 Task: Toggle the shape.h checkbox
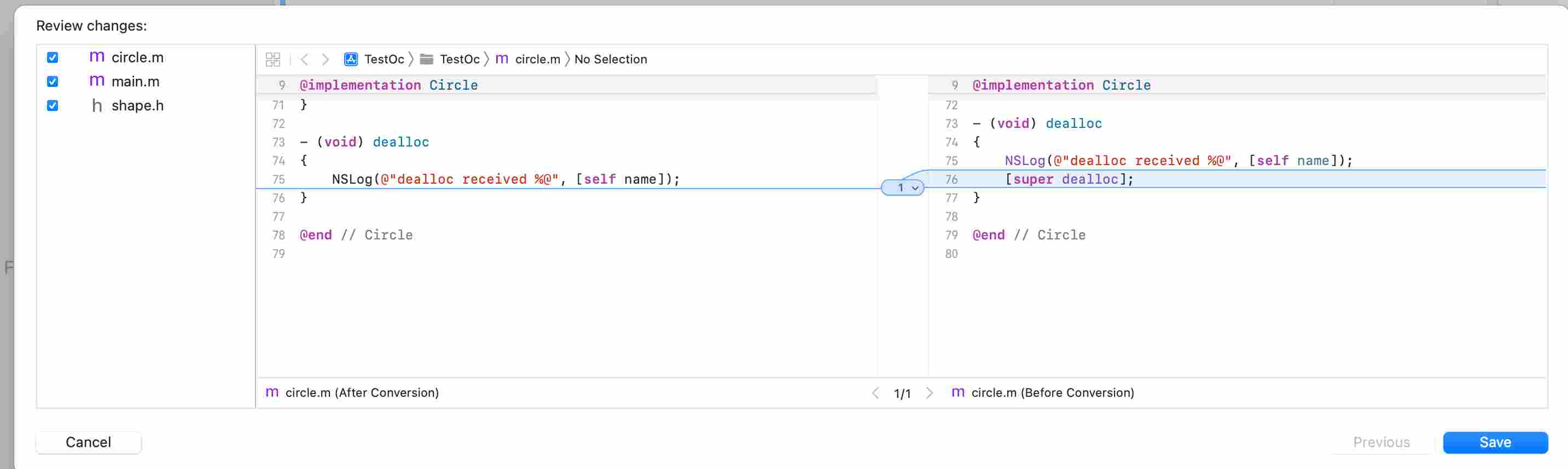tap(53, 106)
